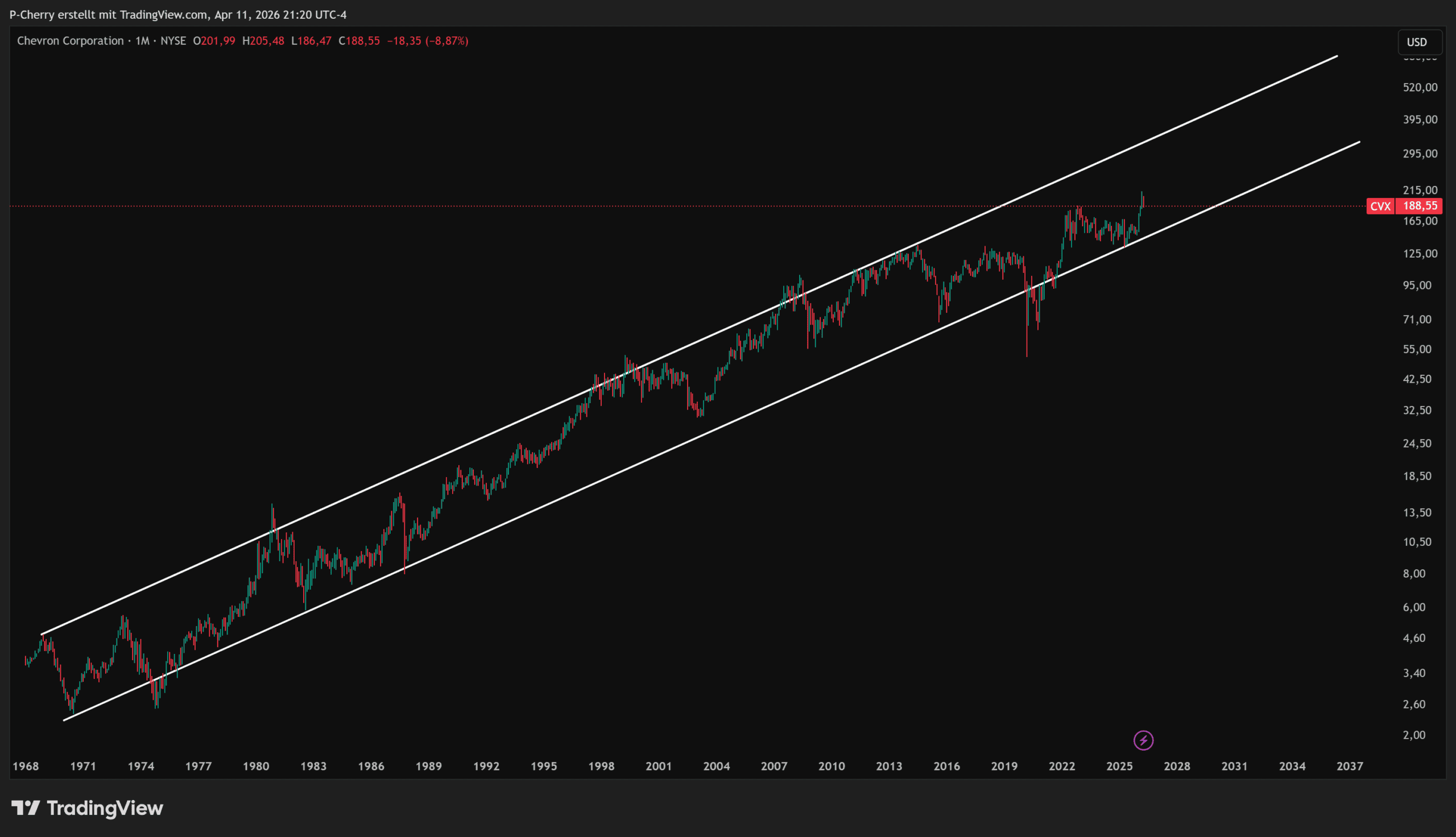Open the USD currency selector
Image resolution: width=1456 pixels, height=837 pixels.
pos(1416,42)
